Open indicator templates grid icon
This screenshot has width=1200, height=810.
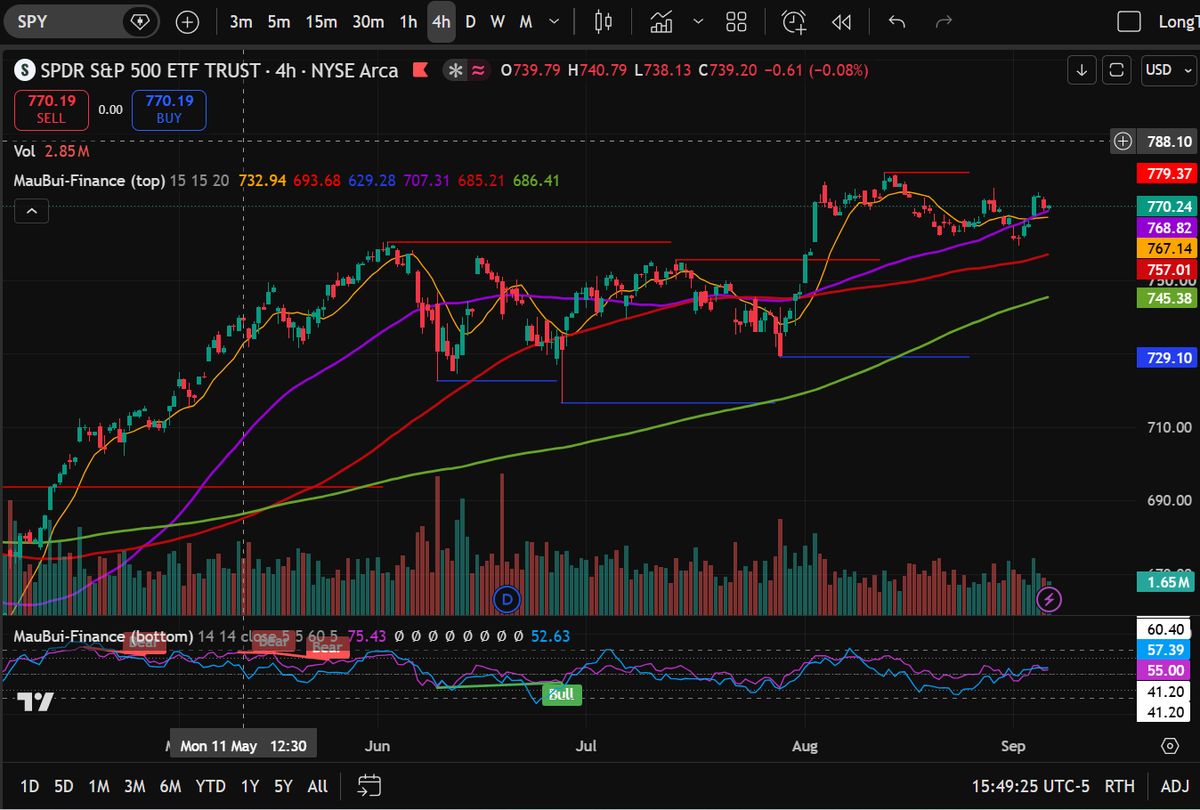737,21
